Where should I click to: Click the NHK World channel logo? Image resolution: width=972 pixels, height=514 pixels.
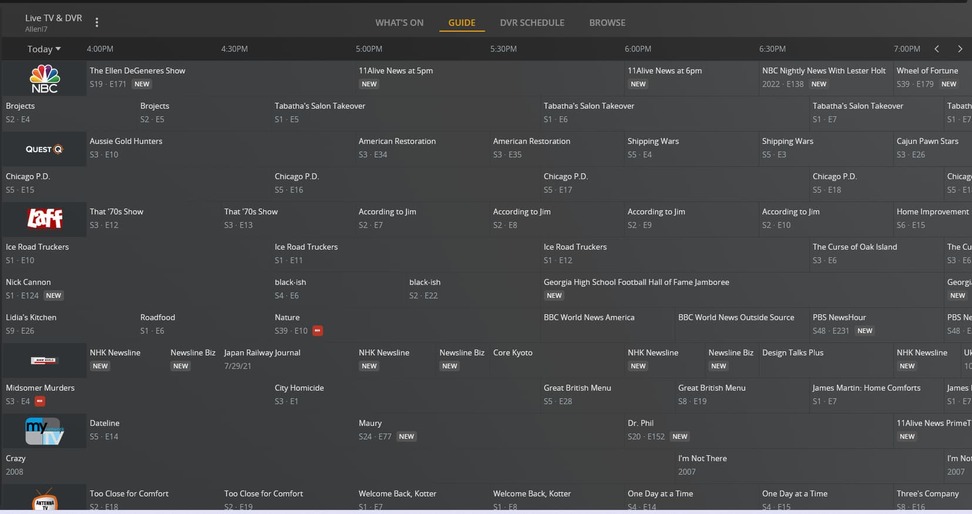coord(44,360)
